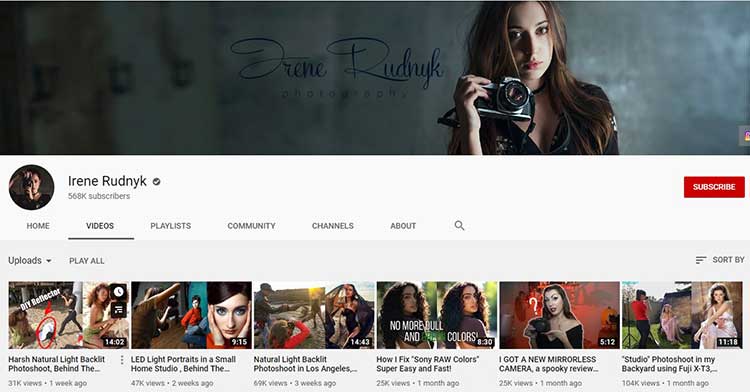This screenshot has height=392, width=750.
Task: Open the three-dot menu for Harsh Natural Light video
Action: click(122, 360)
